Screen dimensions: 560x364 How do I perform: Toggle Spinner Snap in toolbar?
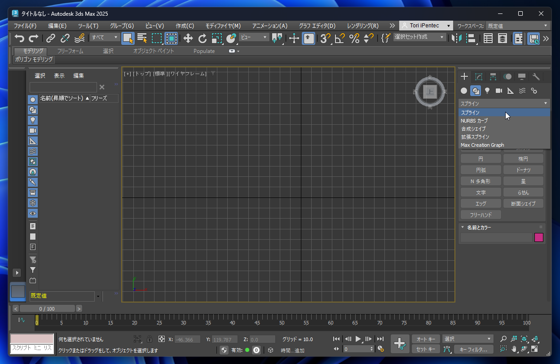[369, 38]
